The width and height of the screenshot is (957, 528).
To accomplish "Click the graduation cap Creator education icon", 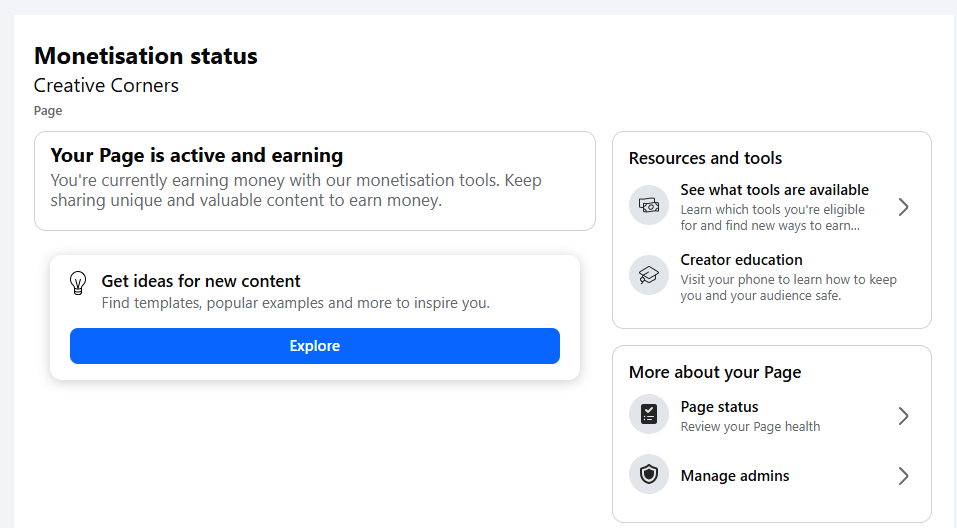I will tap(648, 275).
